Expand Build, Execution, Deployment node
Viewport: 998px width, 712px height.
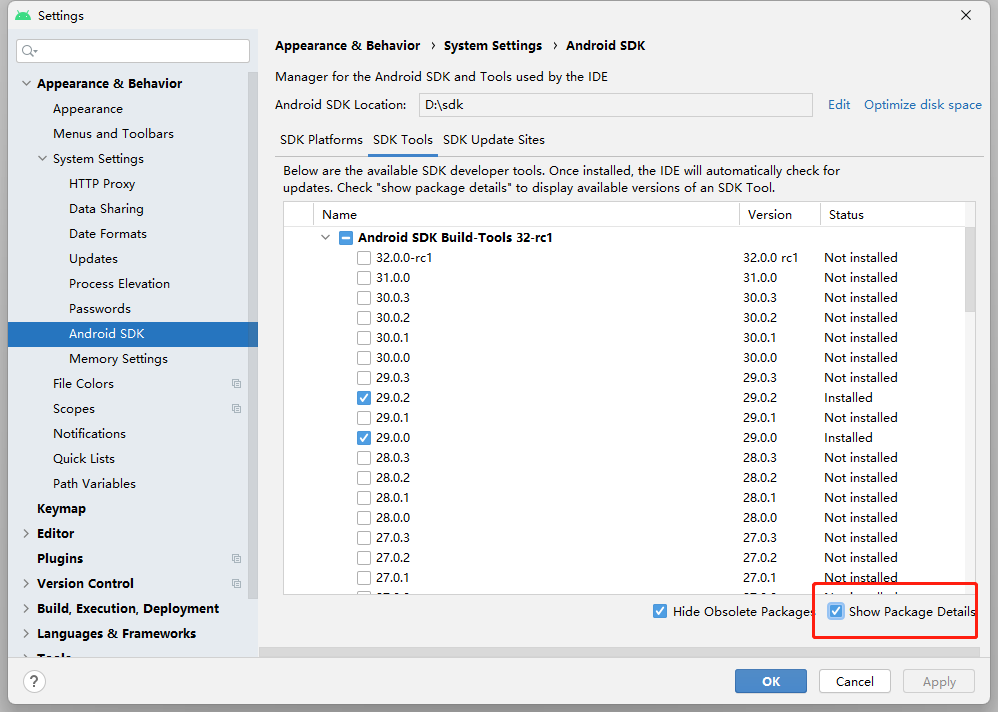tap(26, 608)
